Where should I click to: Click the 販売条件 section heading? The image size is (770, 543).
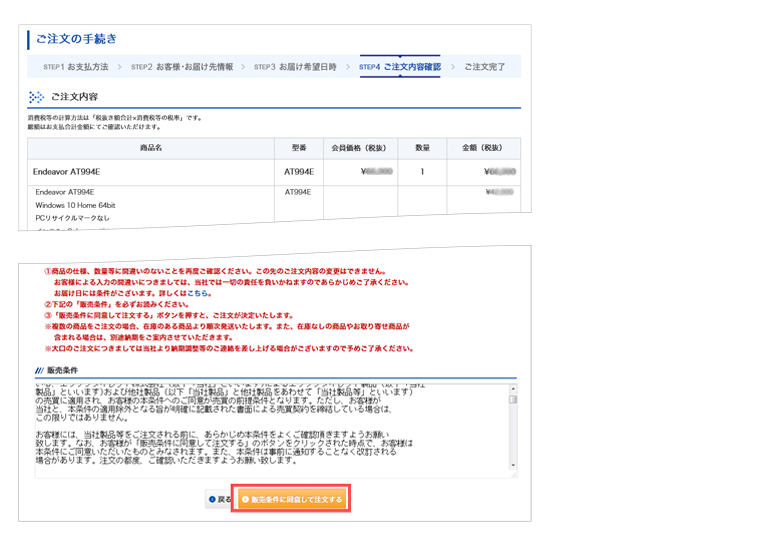[x=62, y=370]
